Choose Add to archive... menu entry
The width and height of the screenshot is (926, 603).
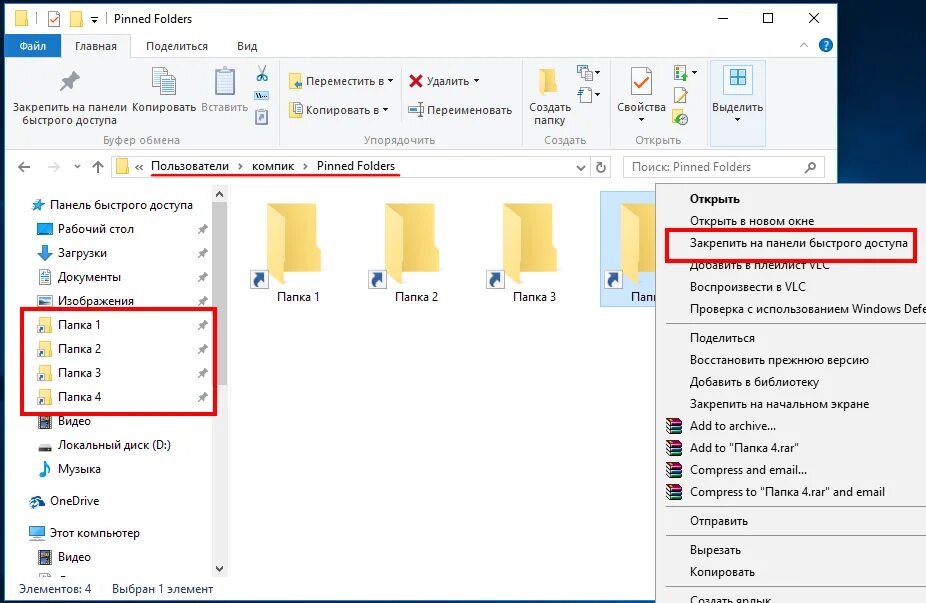coord(733,426)
